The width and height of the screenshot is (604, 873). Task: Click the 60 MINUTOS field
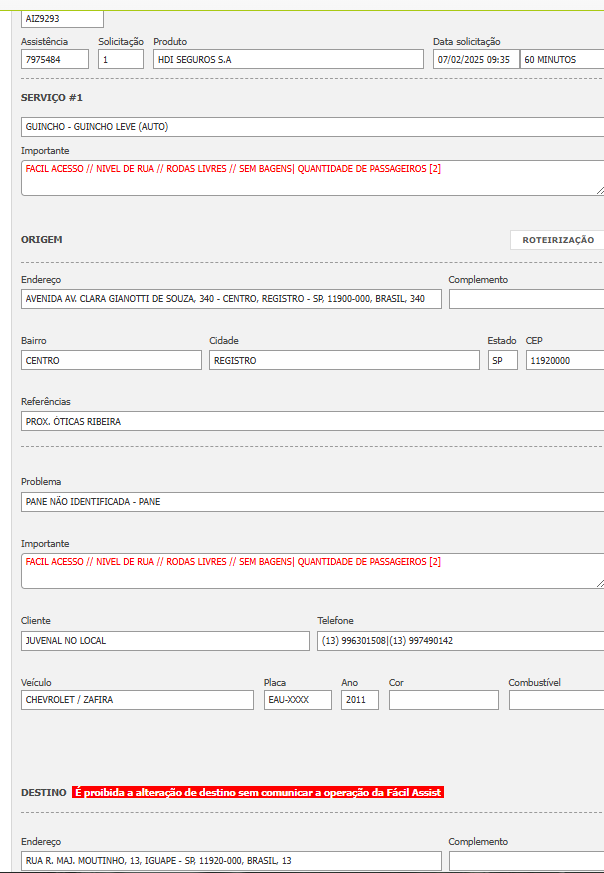click(561, 60)
